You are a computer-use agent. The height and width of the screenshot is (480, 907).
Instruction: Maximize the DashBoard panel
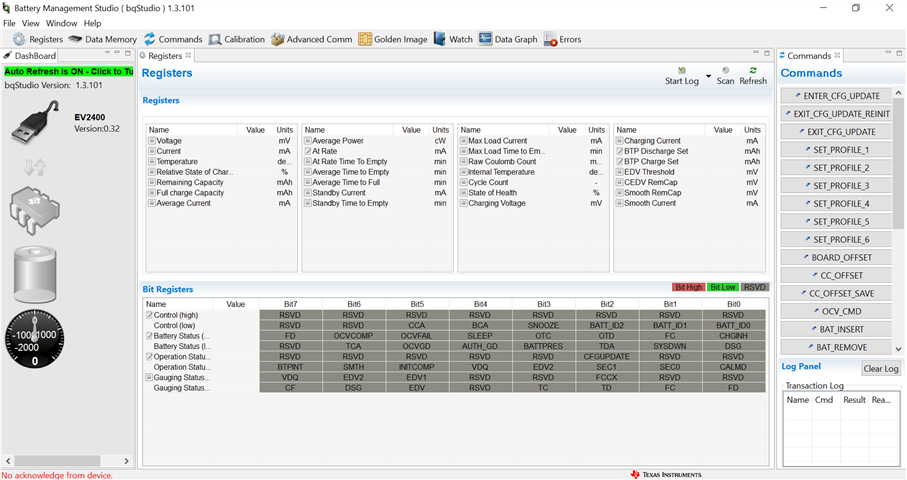click(x=128, y=53)
